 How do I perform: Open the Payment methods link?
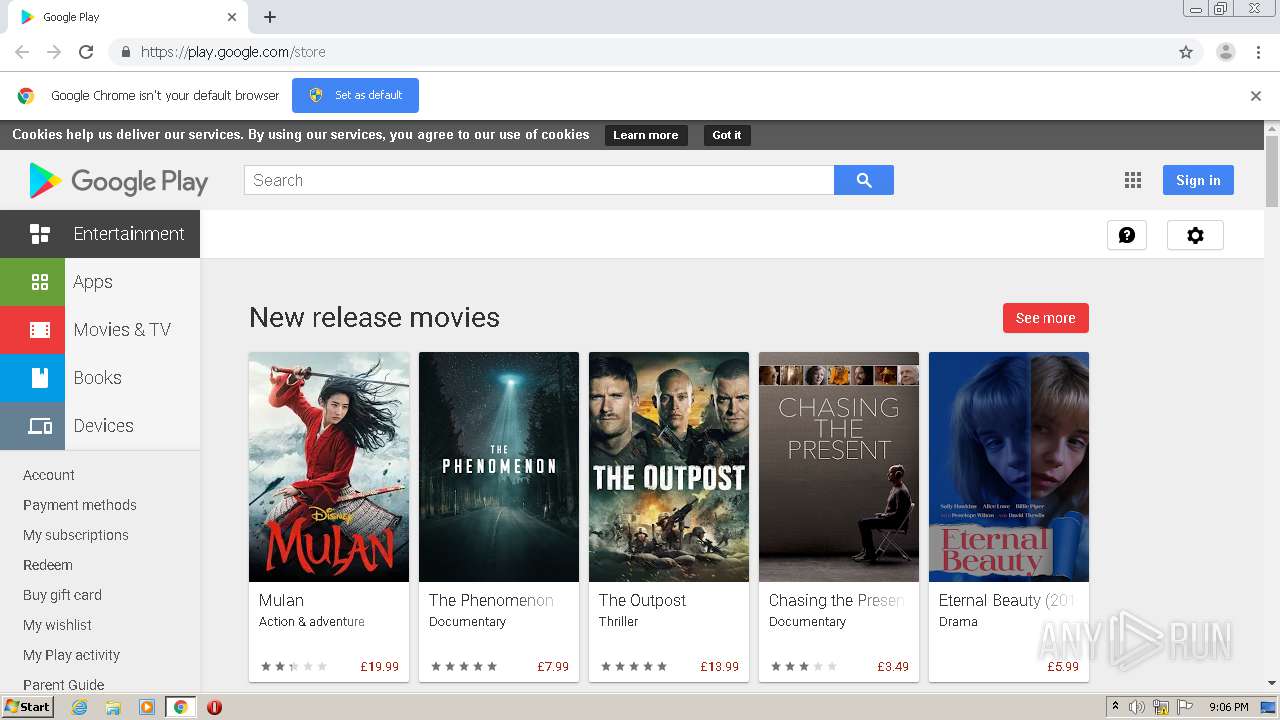(80, 505)
